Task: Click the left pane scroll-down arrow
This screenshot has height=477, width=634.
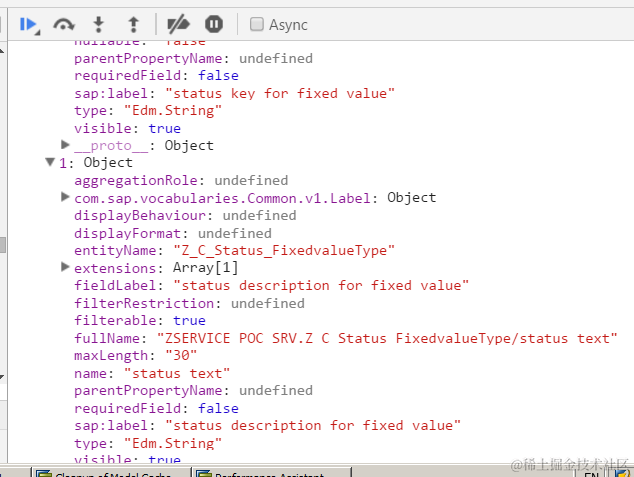Action: [2, 378]
